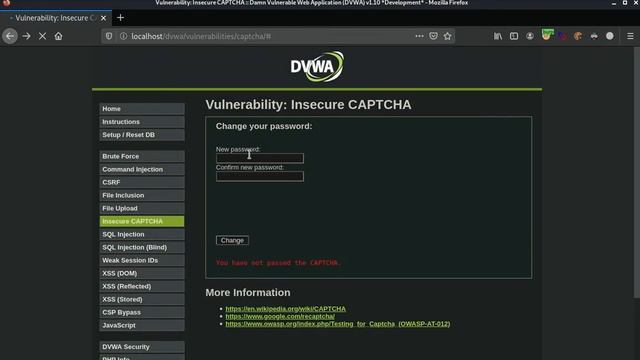
Task: Save page to Pocket
Action: point(433,36)
